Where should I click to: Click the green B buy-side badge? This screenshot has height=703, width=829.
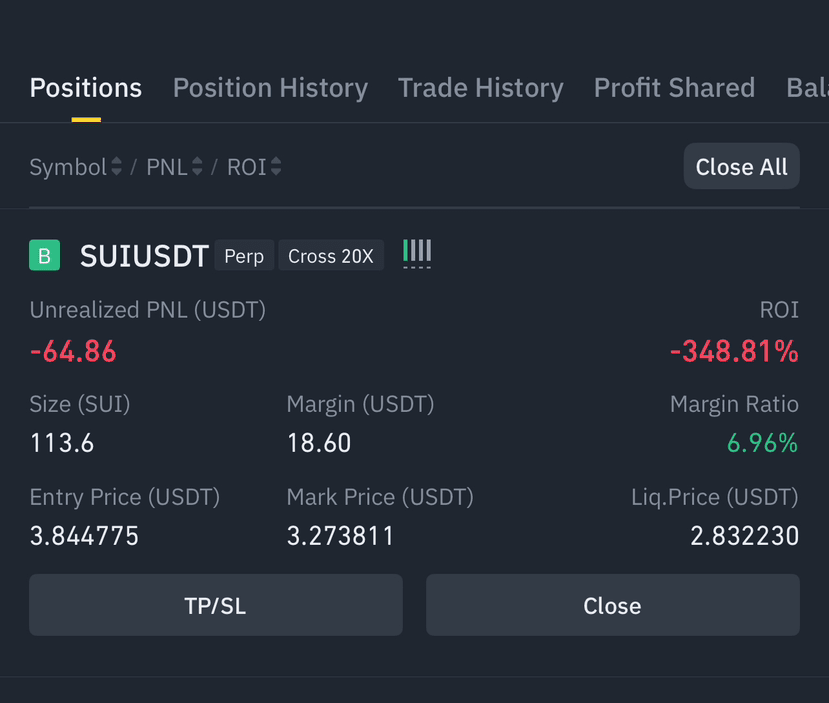44,255
